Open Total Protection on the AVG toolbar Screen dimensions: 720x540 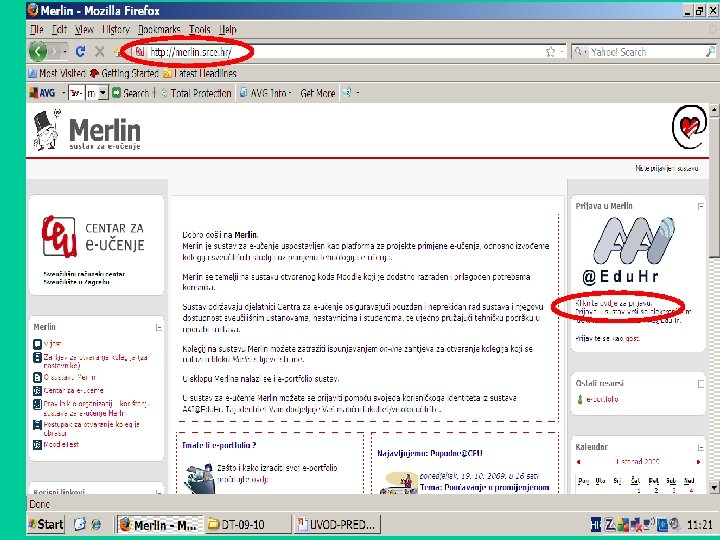(196, 93)
